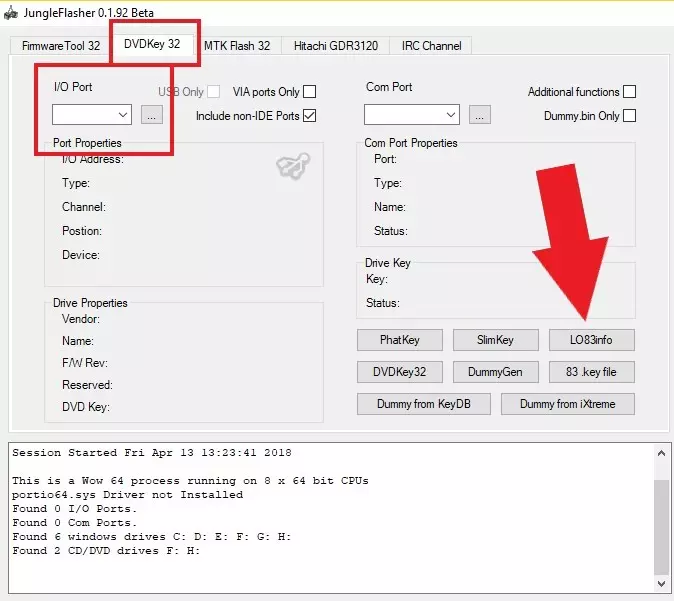Screen dimensions: 674x601
Task: Switch to the MTK Flash 32 tab
Action: click(237, 46)
